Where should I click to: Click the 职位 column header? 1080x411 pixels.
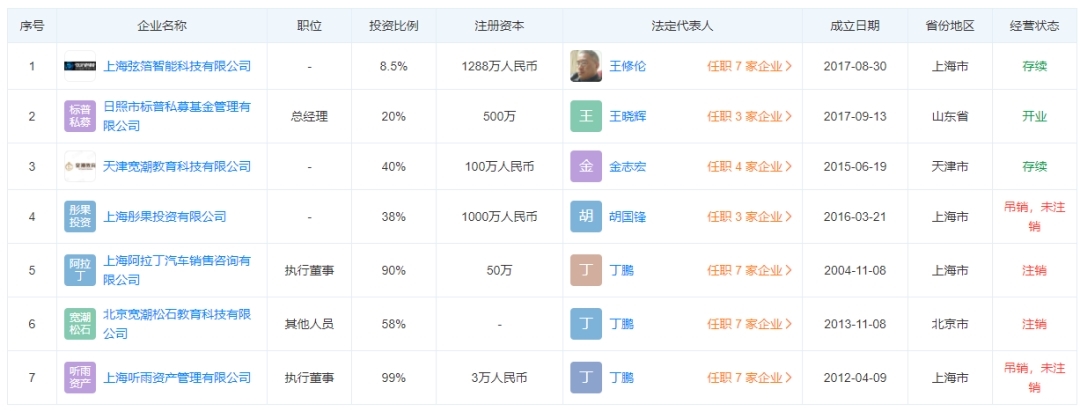[309, 25]
